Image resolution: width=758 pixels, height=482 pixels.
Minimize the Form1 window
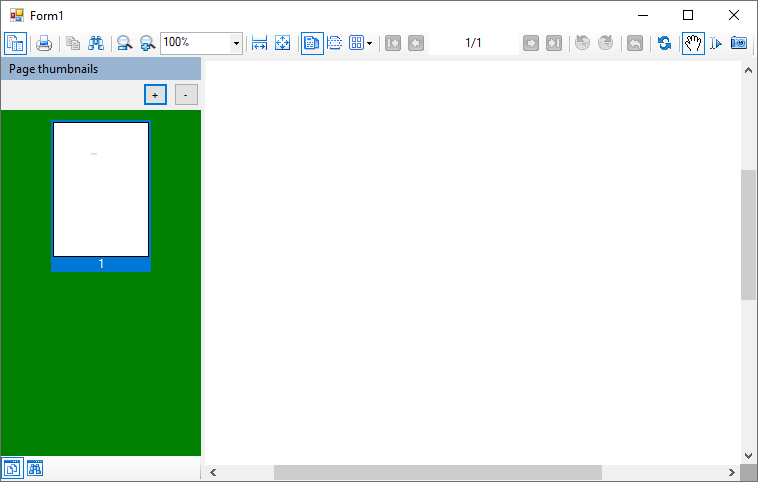tap(643, 15)
